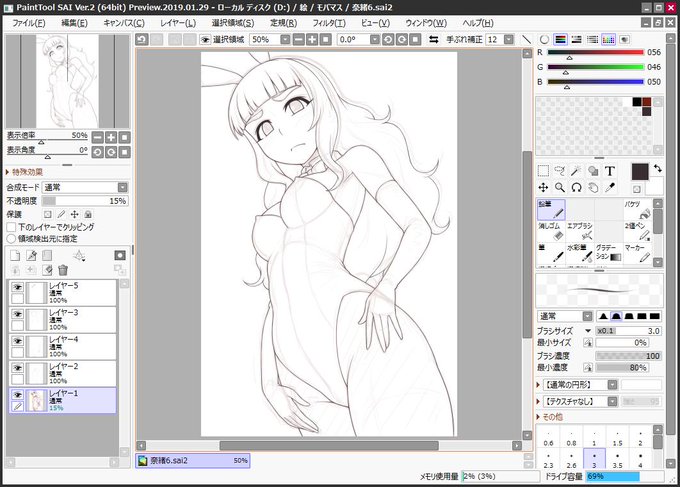This screenshot has height=487, width=680.
Task: Hide layer レイヤー2 with its eye icon
Action: coord(17,367)
